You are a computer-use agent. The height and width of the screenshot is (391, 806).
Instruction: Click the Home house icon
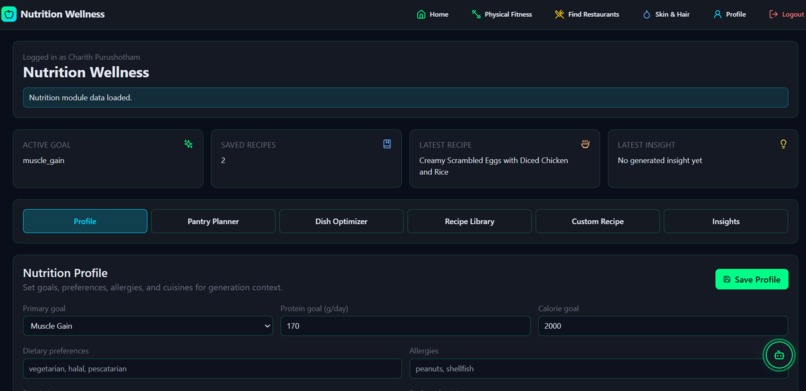(x=421, y=14)
